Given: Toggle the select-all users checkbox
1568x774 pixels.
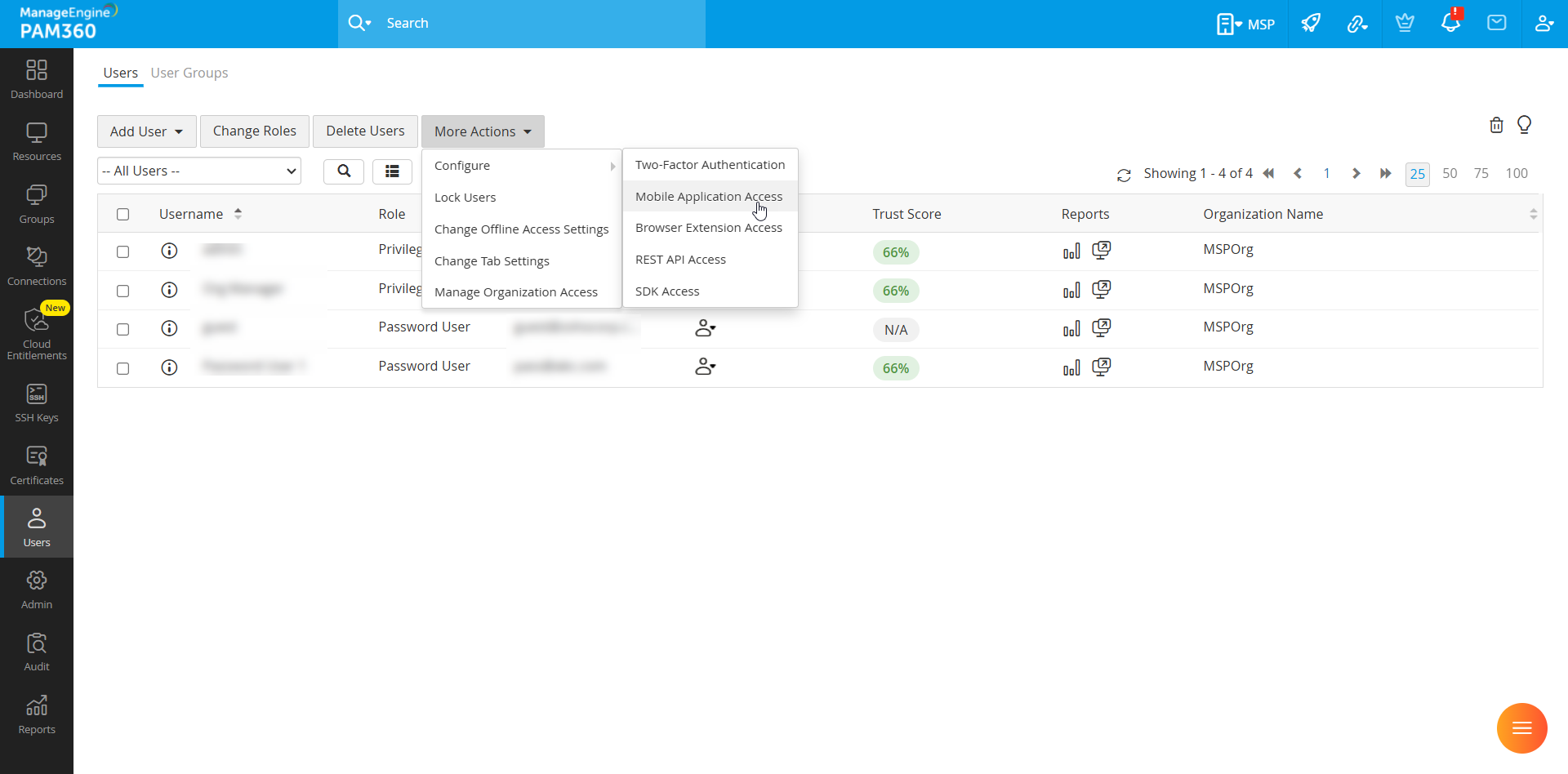Looking at the screenshot, I should coord(123,215).
